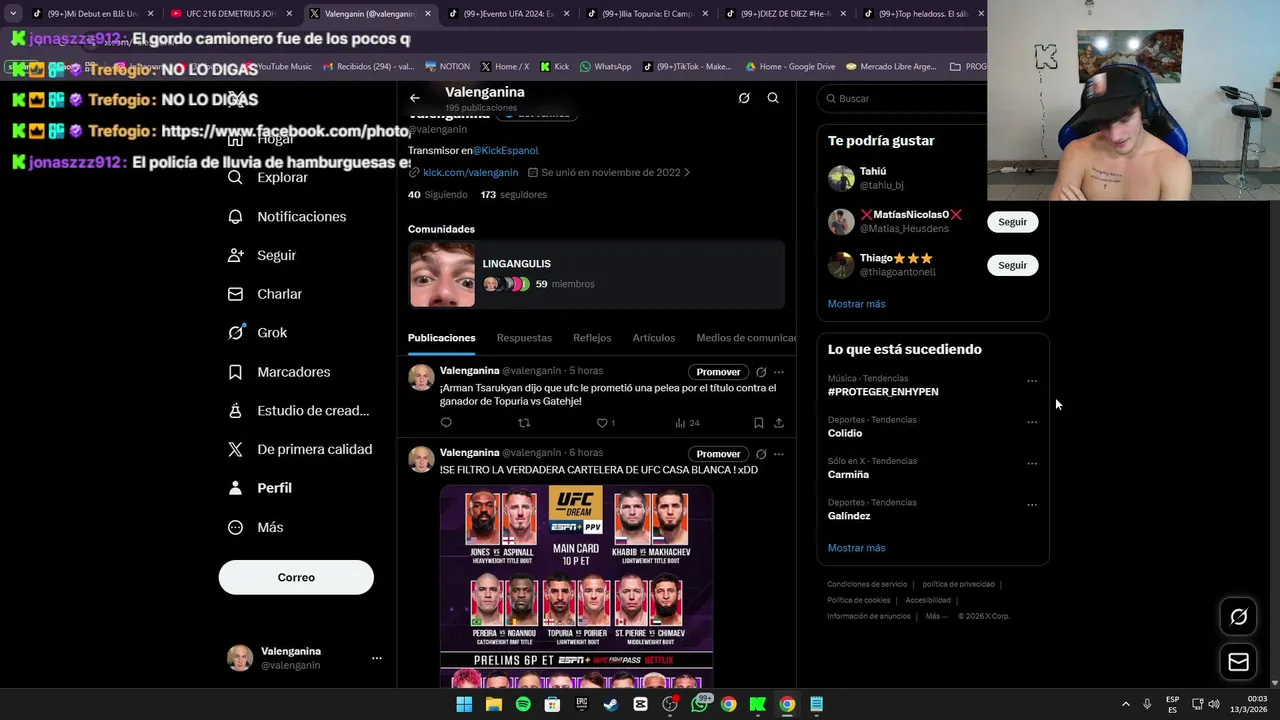Like the Tsarukyan post
The image size is (1280, 720).
coord(602,423)
